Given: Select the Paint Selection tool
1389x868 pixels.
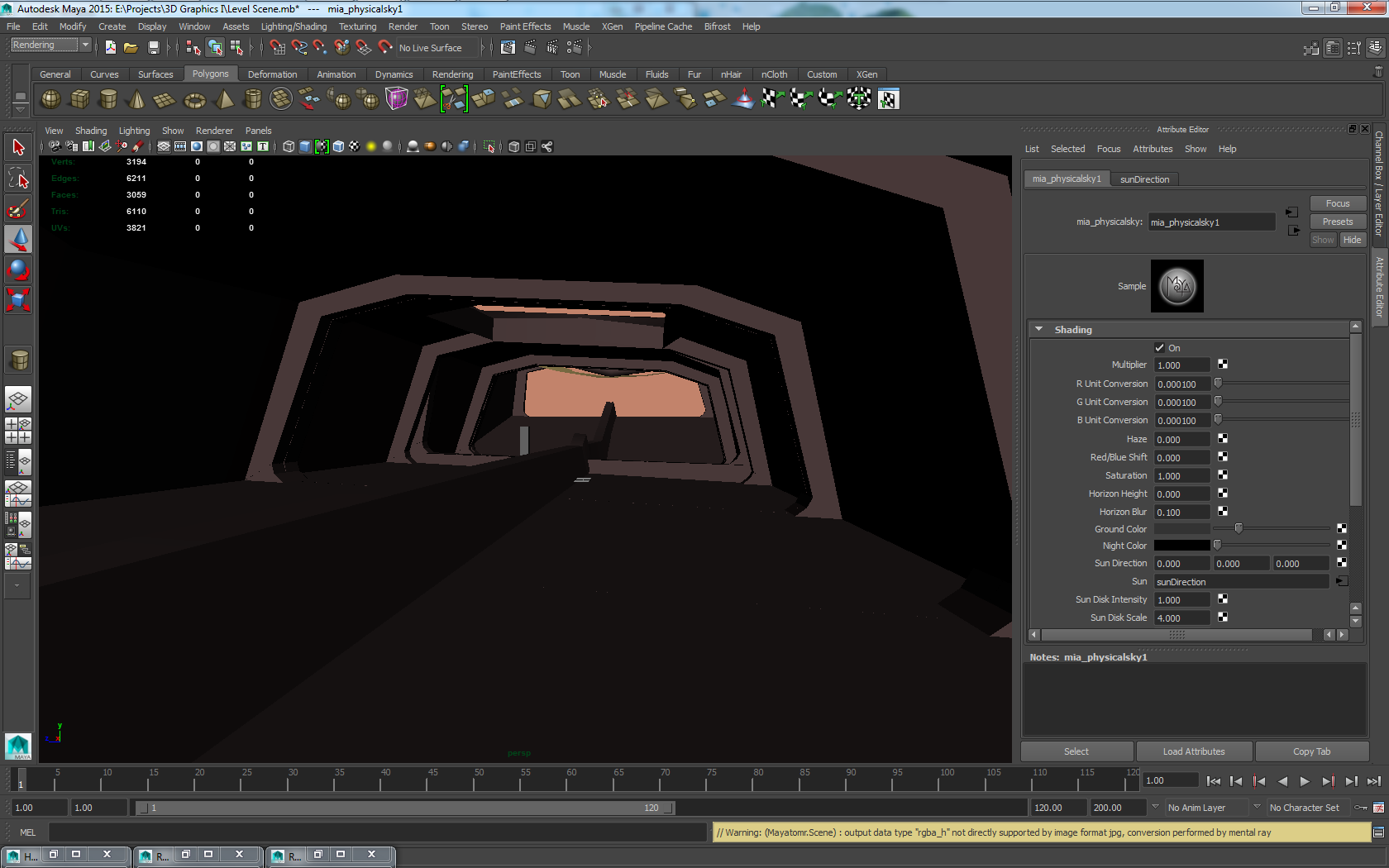Looking at the screenshot, I should [x=18, y=208].
